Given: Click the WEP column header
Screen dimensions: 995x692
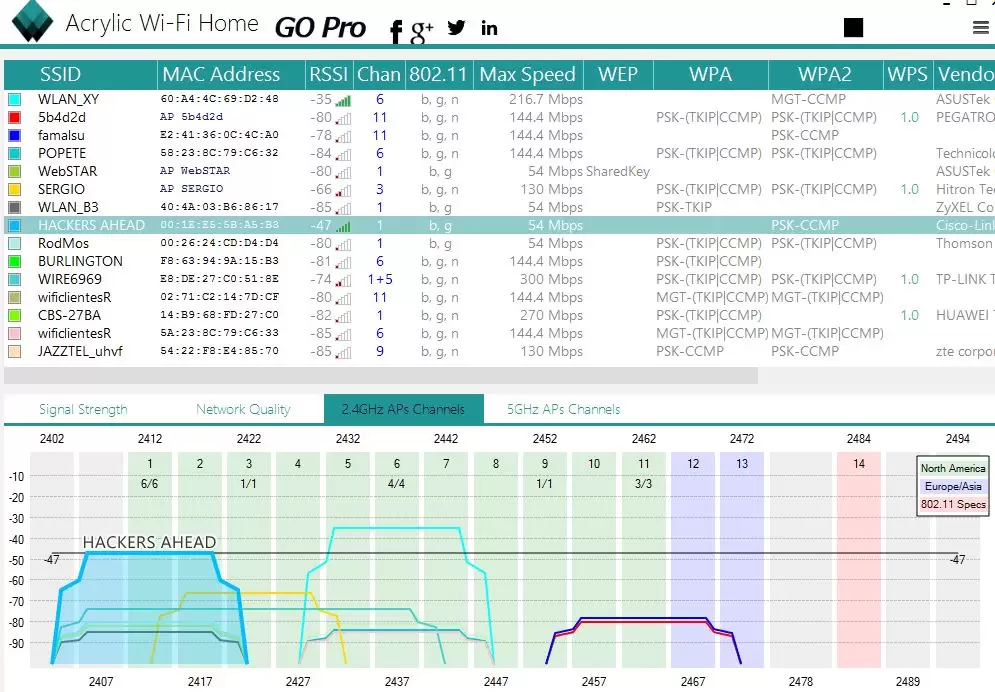Looking at the screenshot, I should pos(618,74).
